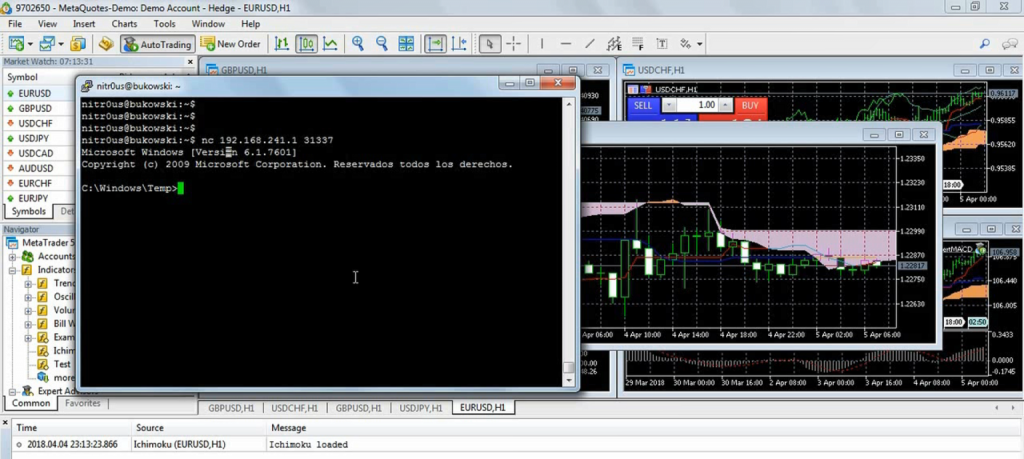Open the View menu
The image size is (1024, 459).
point(47,24)
